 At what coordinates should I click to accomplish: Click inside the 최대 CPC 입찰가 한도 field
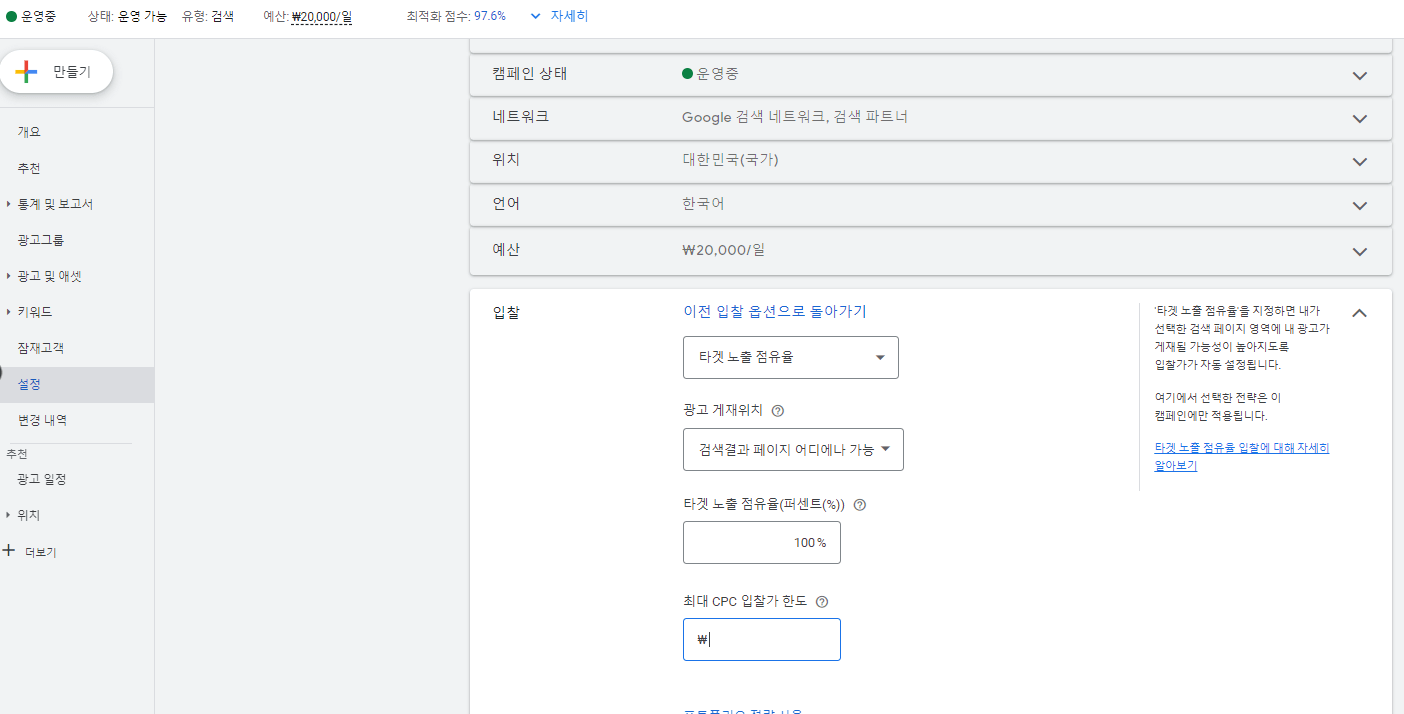click(x=761, y=639)
